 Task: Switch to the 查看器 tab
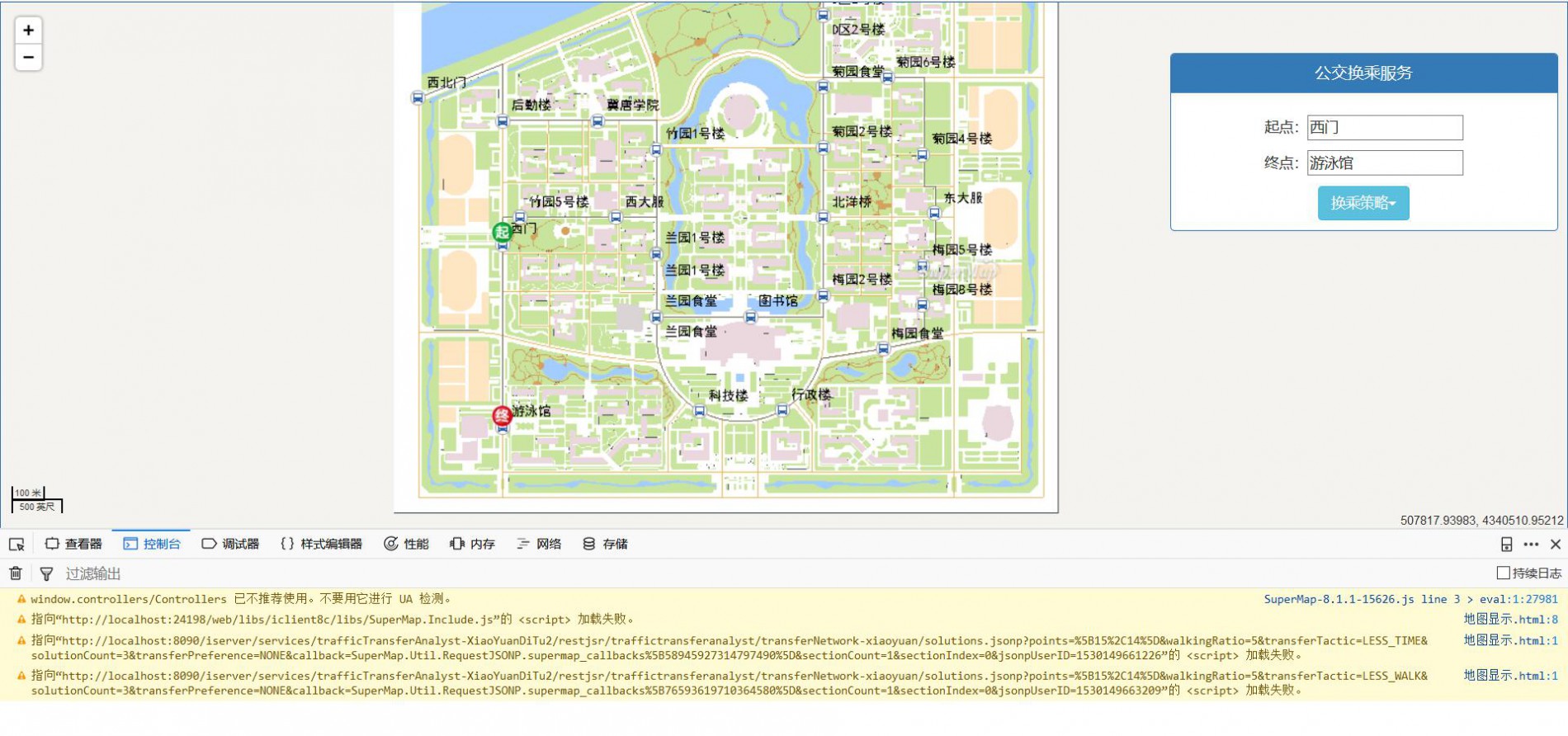point(73,545)
